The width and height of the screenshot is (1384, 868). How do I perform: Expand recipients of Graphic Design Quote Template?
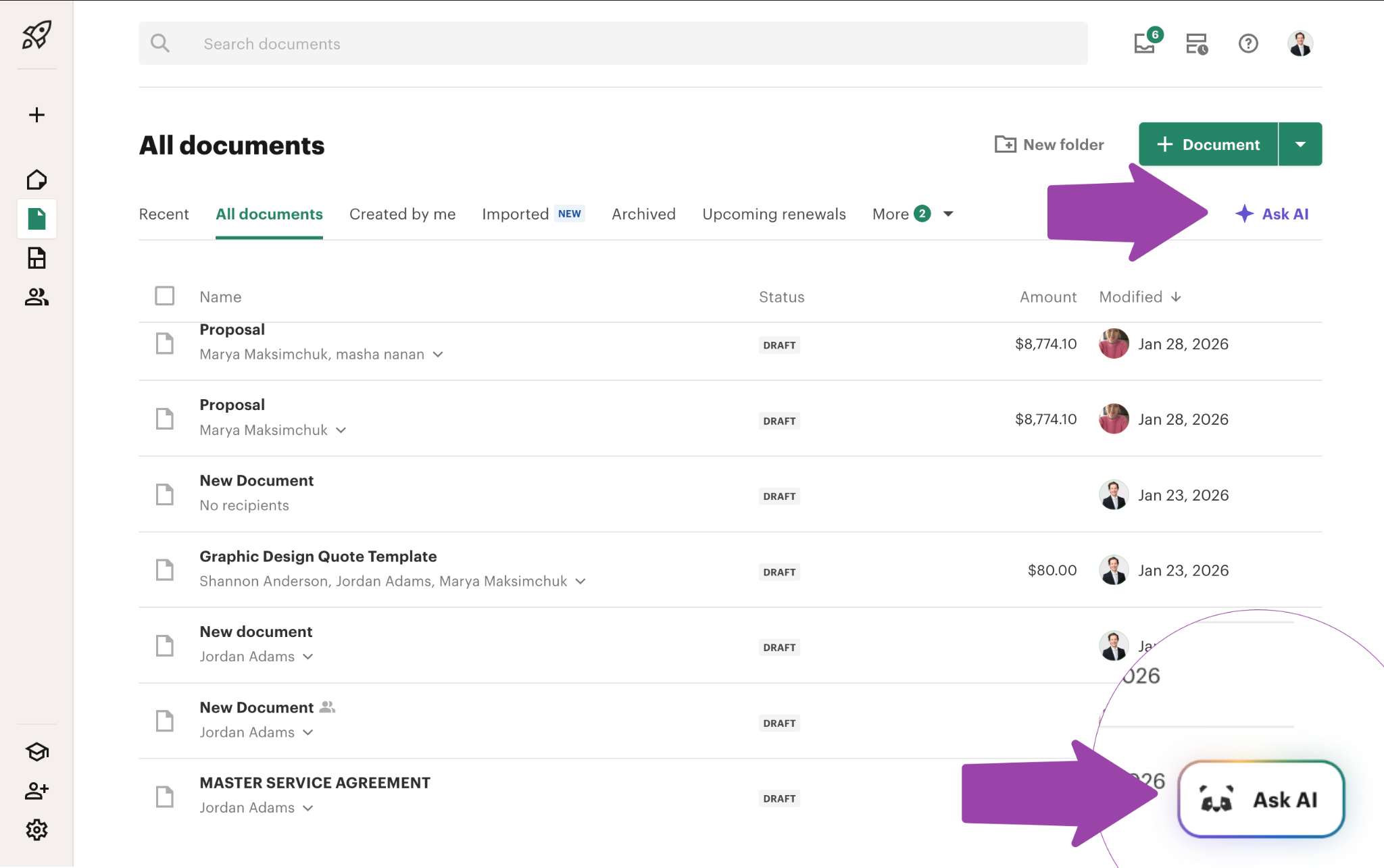[x=580, y=582]
